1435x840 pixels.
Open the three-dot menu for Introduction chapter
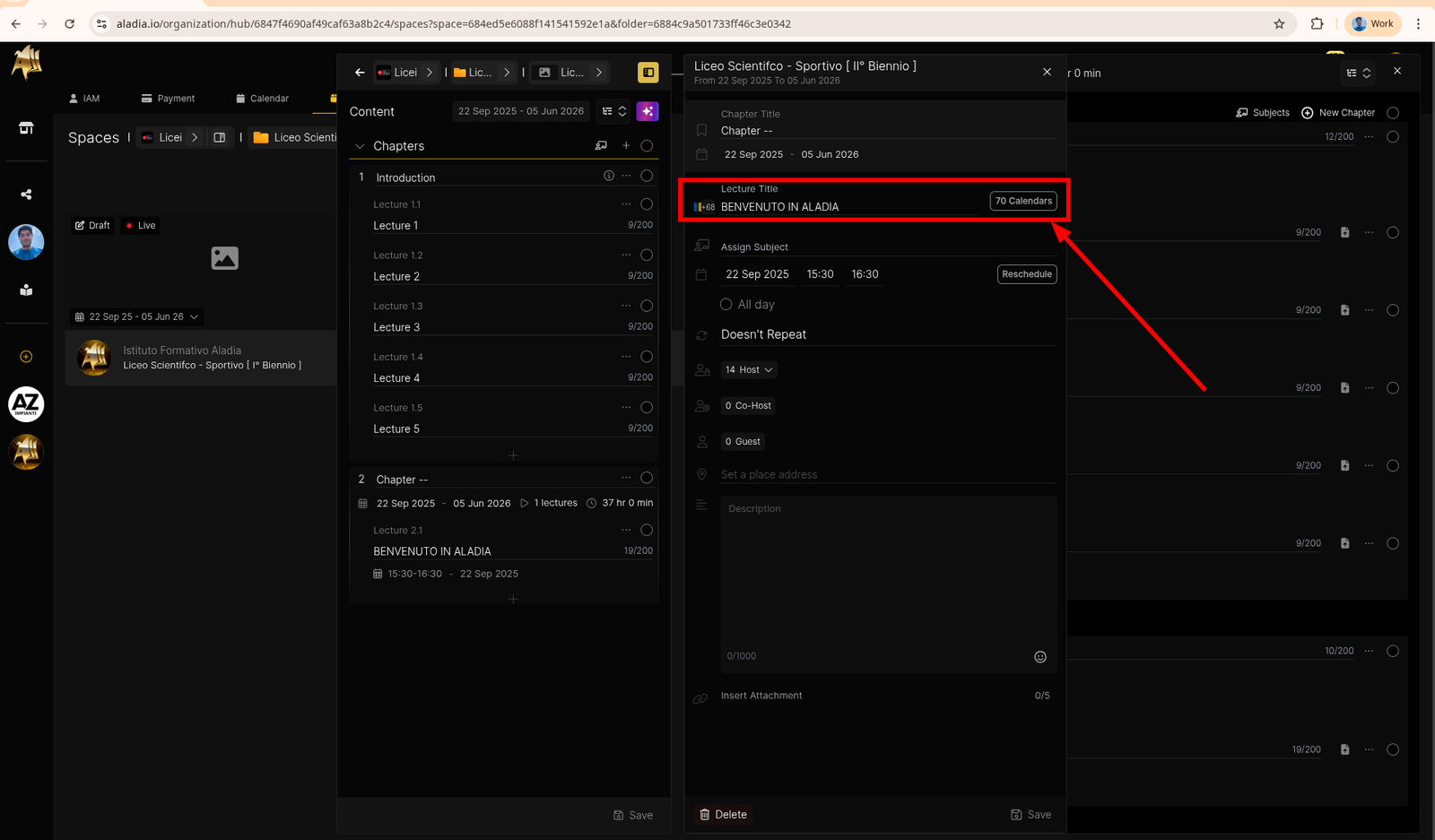[626, 176]
